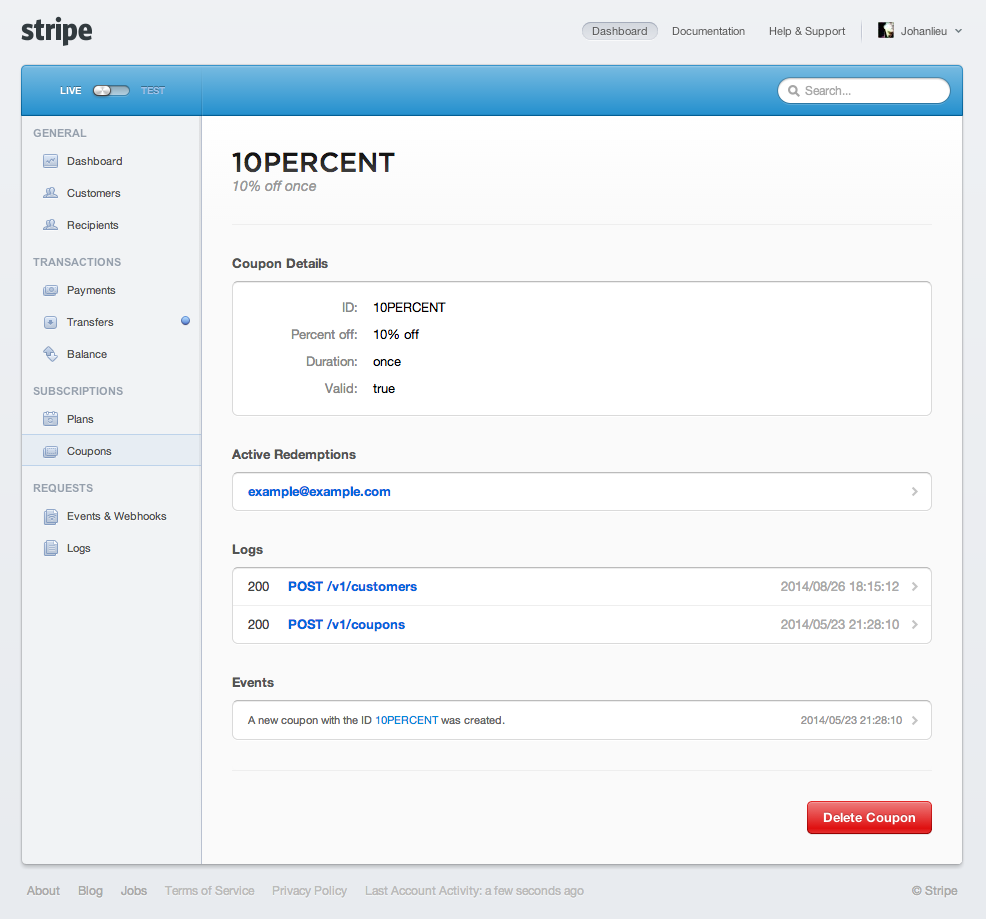Toggle the Live/Test mode switch

click(x=111, y=91)
